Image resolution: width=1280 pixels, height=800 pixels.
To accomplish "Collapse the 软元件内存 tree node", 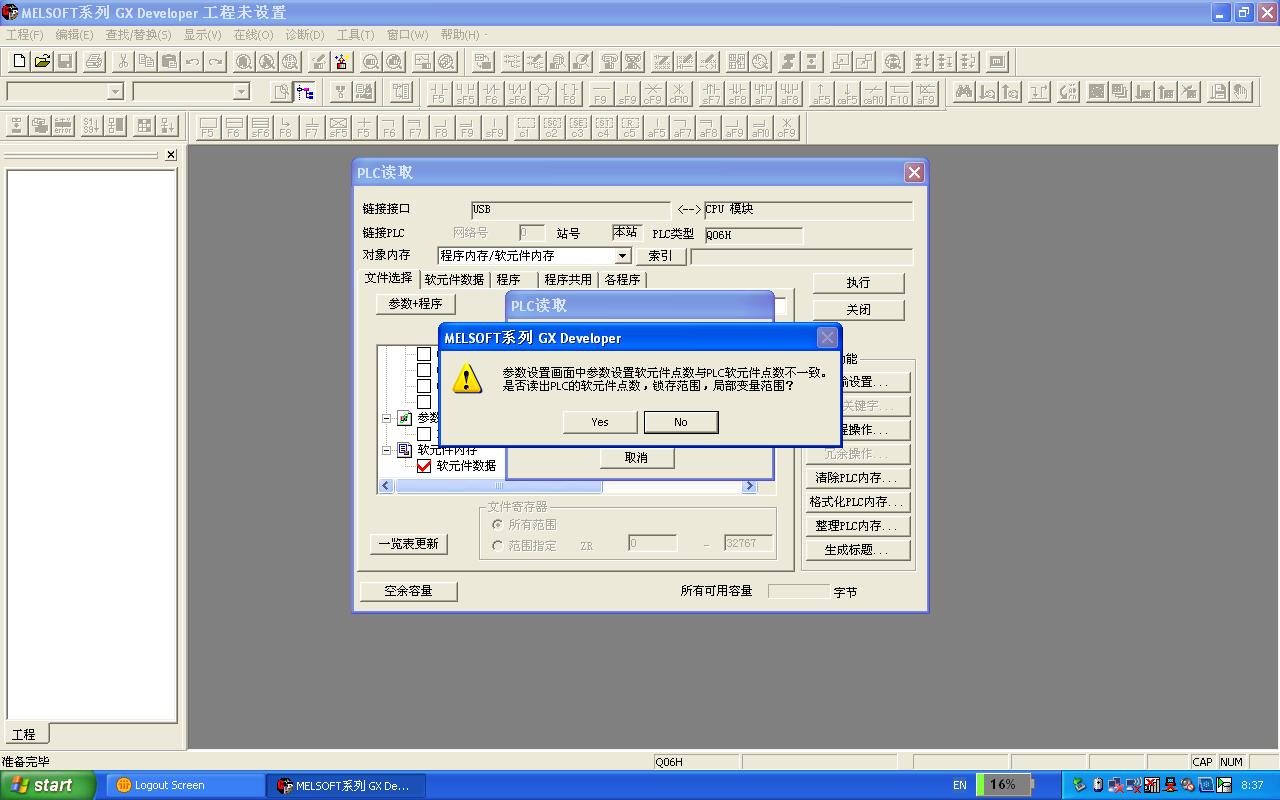I will pyautogui.click(x=387, y=451).
